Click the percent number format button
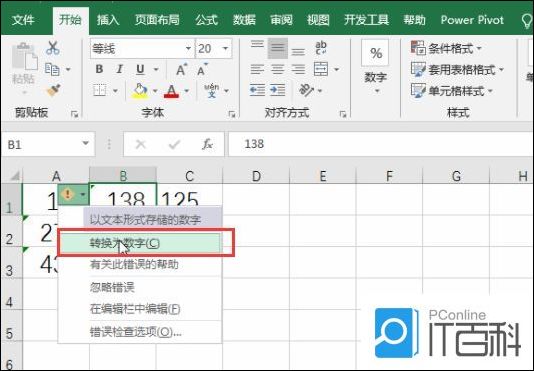The image size is (534, 371). [x=375, y=53]
